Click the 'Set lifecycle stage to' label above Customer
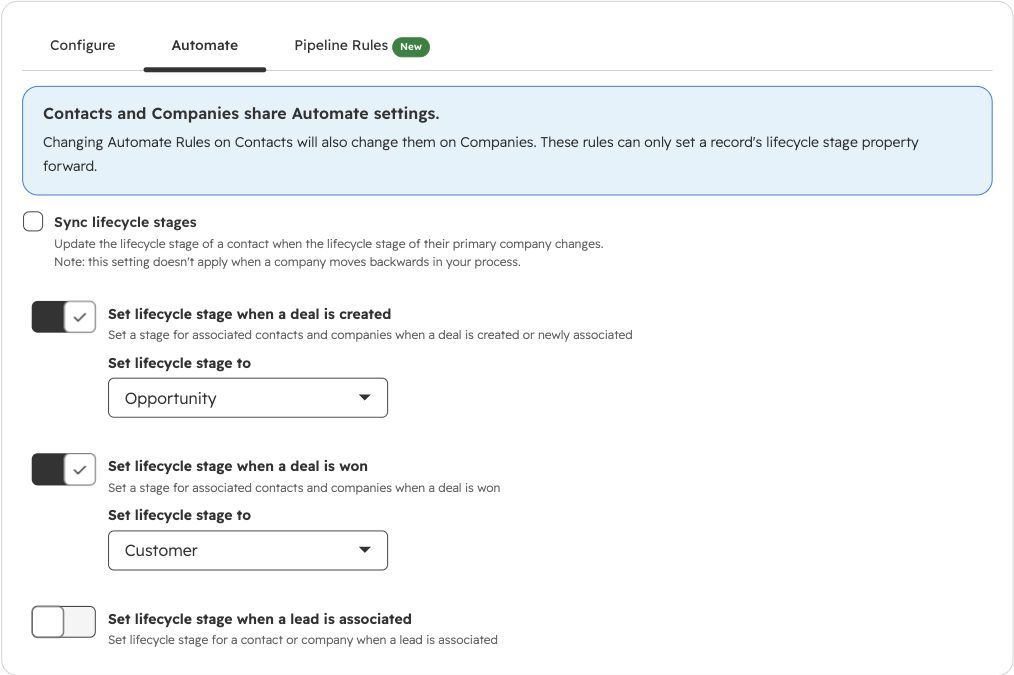 179,515
